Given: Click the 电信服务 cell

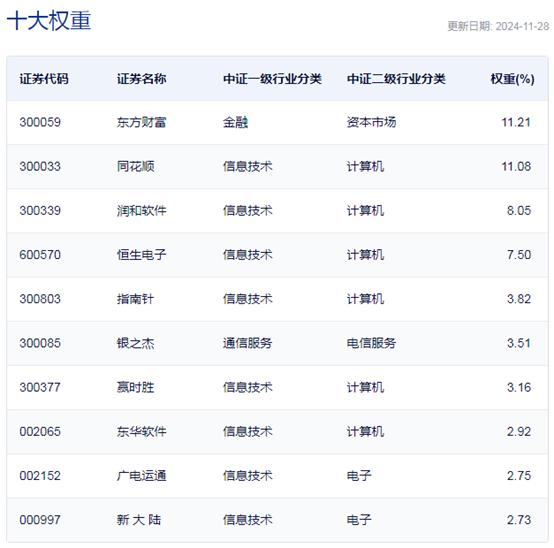Looking at the screenshot, I should [x=371, y=343].
